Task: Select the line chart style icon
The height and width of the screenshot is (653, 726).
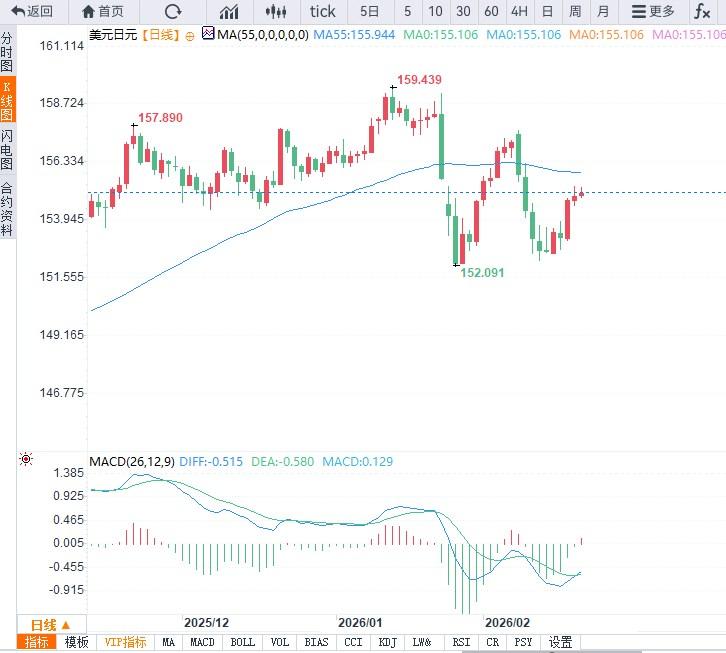Action: pyautogui.click(x=229, y=12)
